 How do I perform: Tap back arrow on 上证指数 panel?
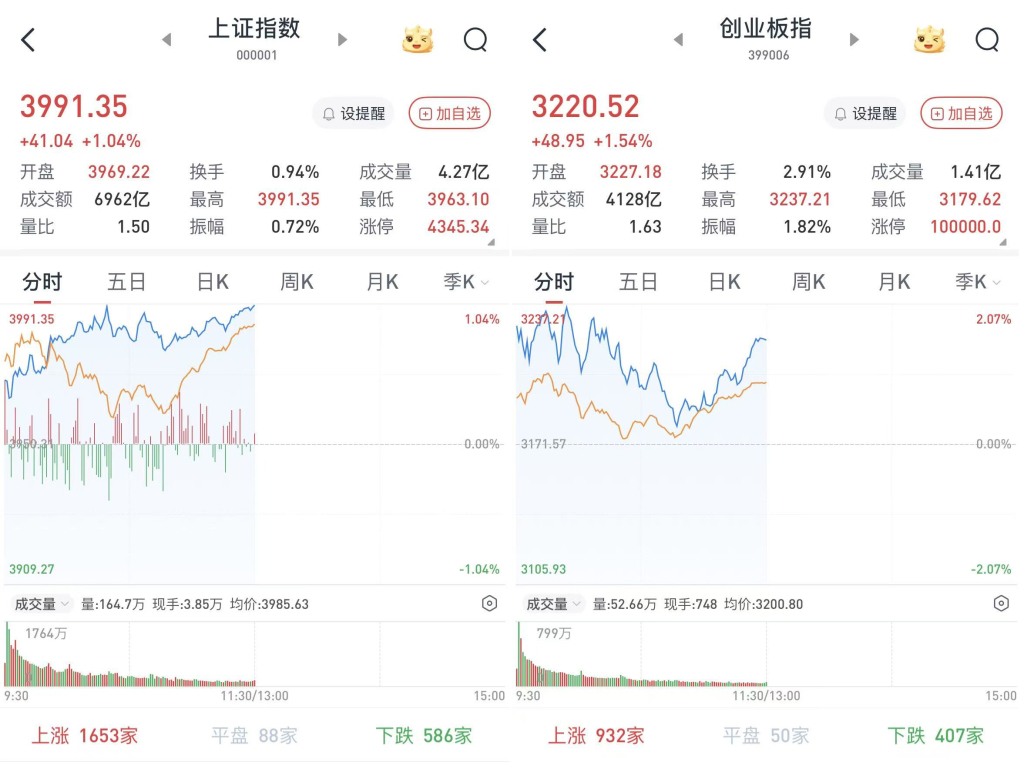click(x=28, y=40)
